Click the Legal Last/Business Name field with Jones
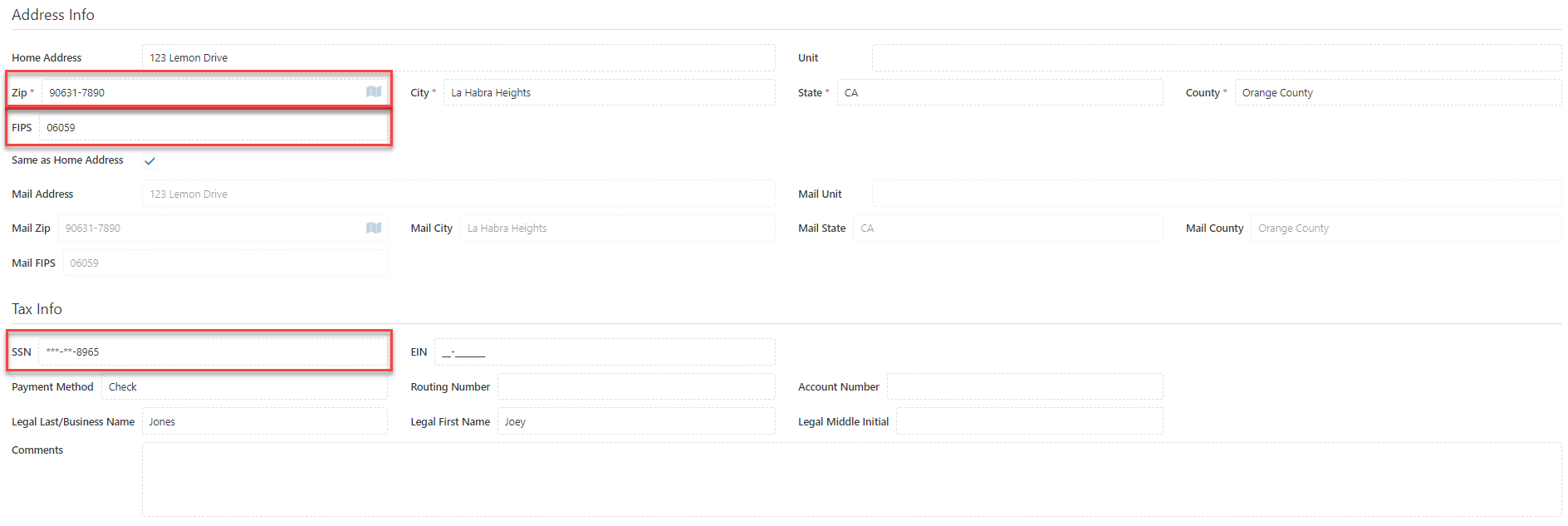Image resolution: width=1568 pixels, height=526 pixels. [265, 421]
